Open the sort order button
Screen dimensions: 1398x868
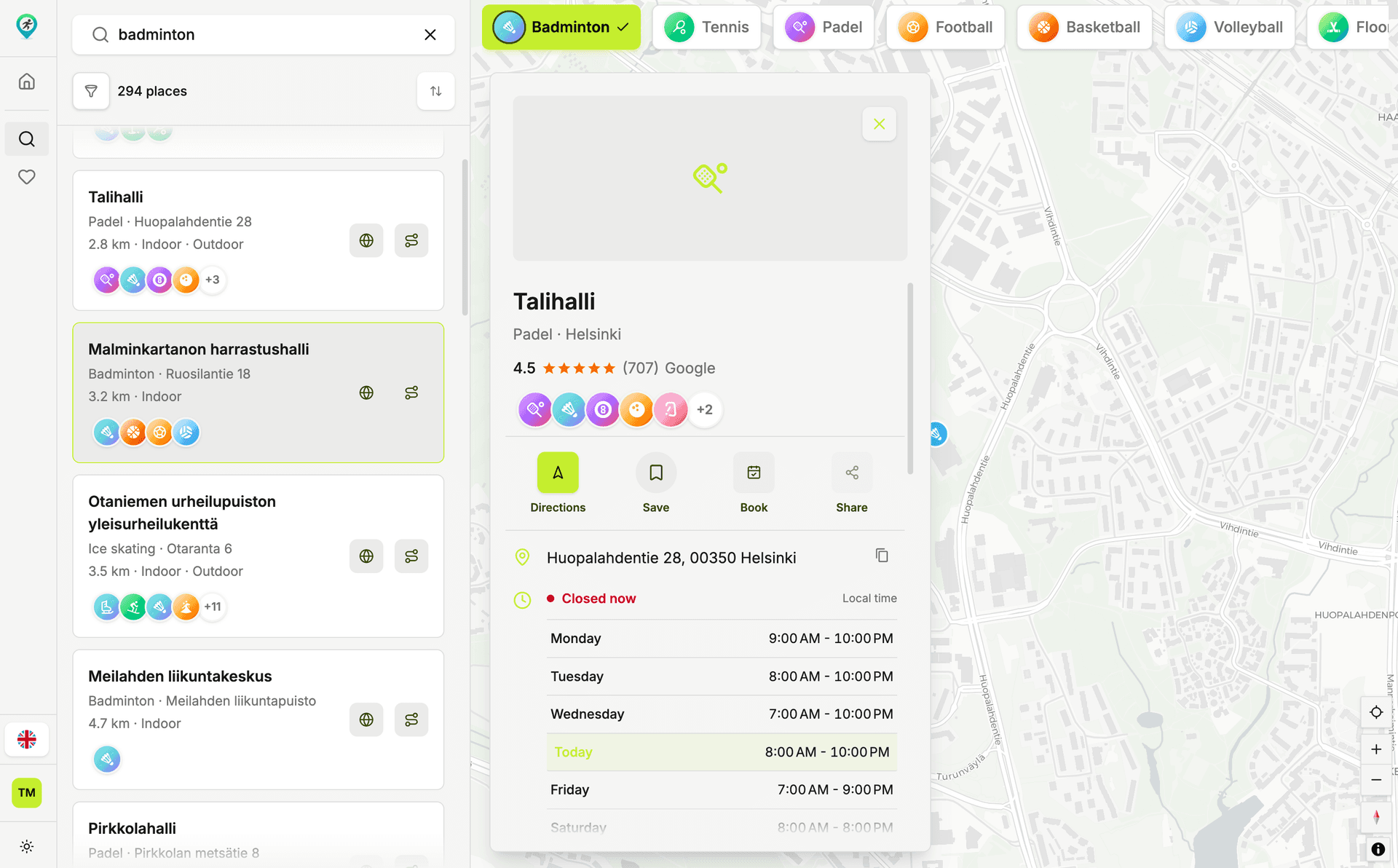pyautogui.click(x=435, y=91)
